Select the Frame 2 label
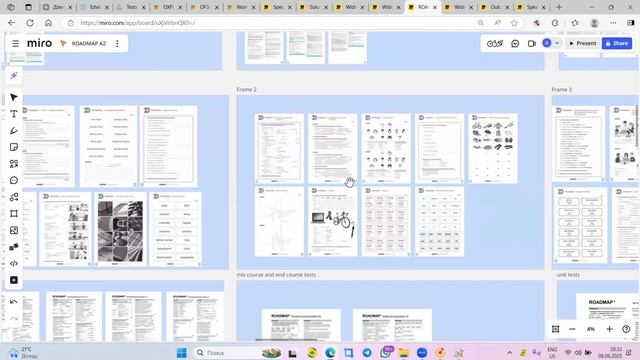The width and height of the screenshot is (640, 360). 247,89
